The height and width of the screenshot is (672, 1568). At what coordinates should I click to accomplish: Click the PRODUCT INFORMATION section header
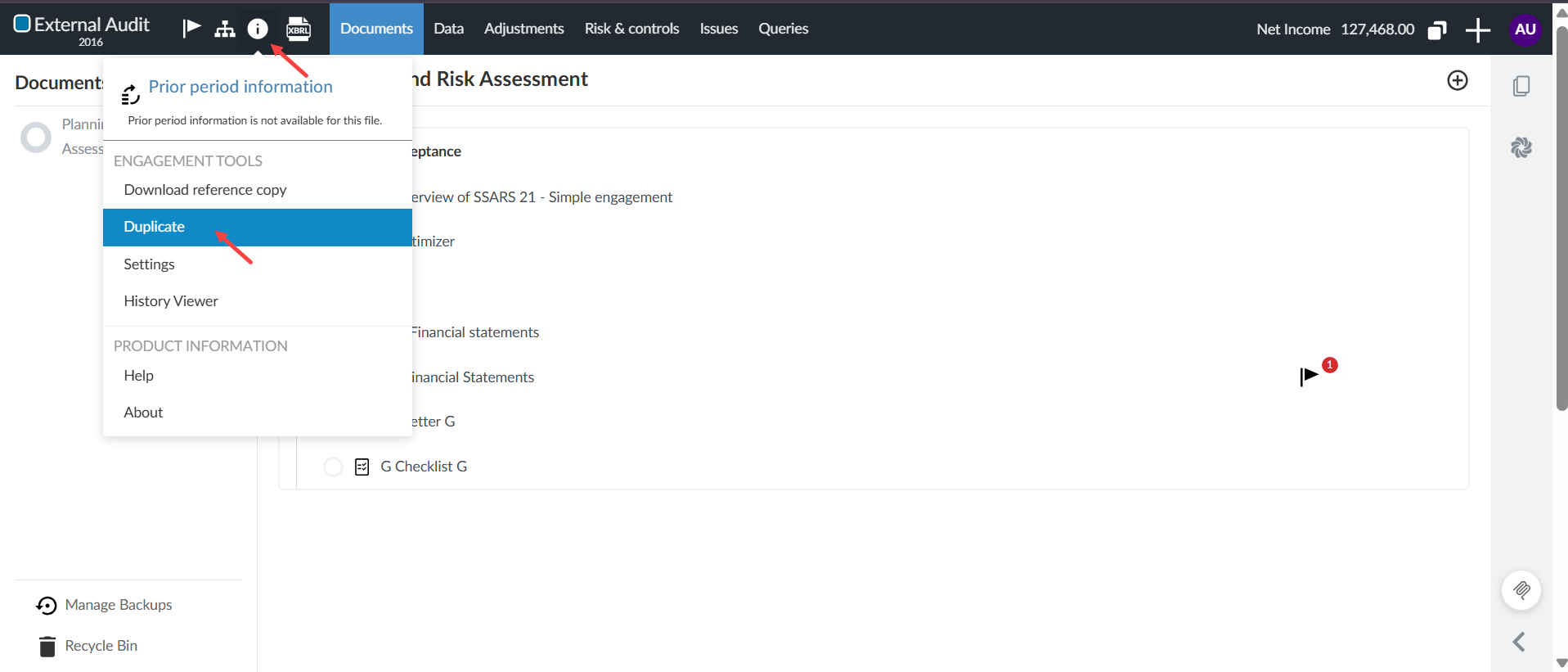click(200, 346)
